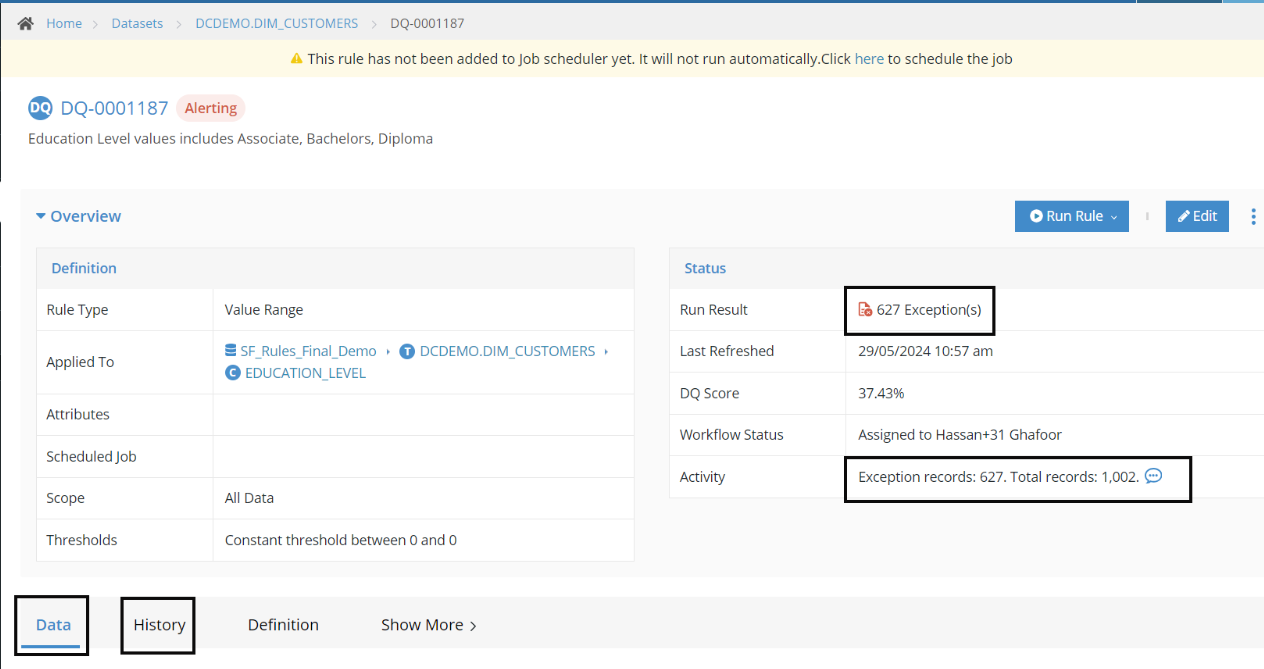Open the comment bubble in the Activity row

click(1154, 476)
